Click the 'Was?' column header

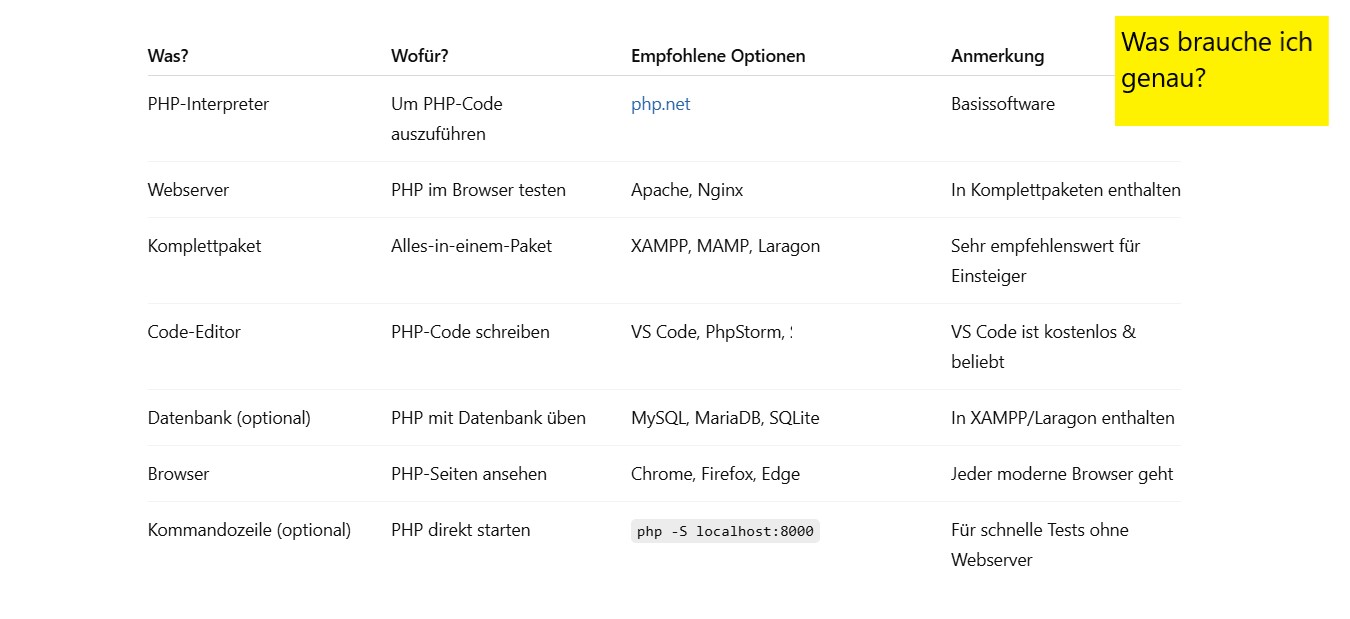168,56
